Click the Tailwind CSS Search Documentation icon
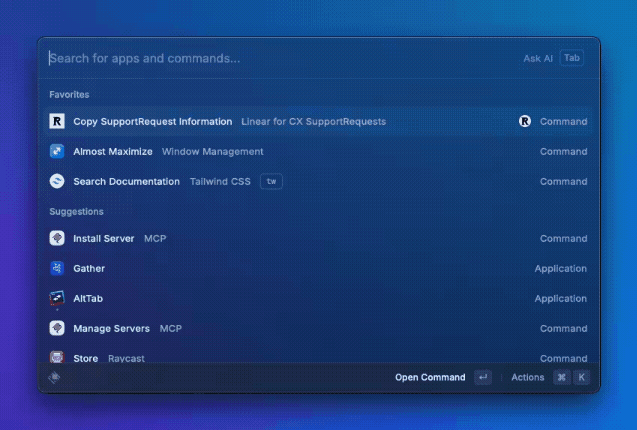Screen dimensions: 637x430 57,181
